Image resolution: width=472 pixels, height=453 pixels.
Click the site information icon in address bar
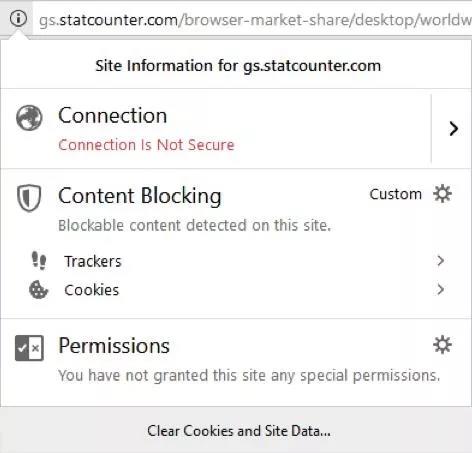click(18, 18)
